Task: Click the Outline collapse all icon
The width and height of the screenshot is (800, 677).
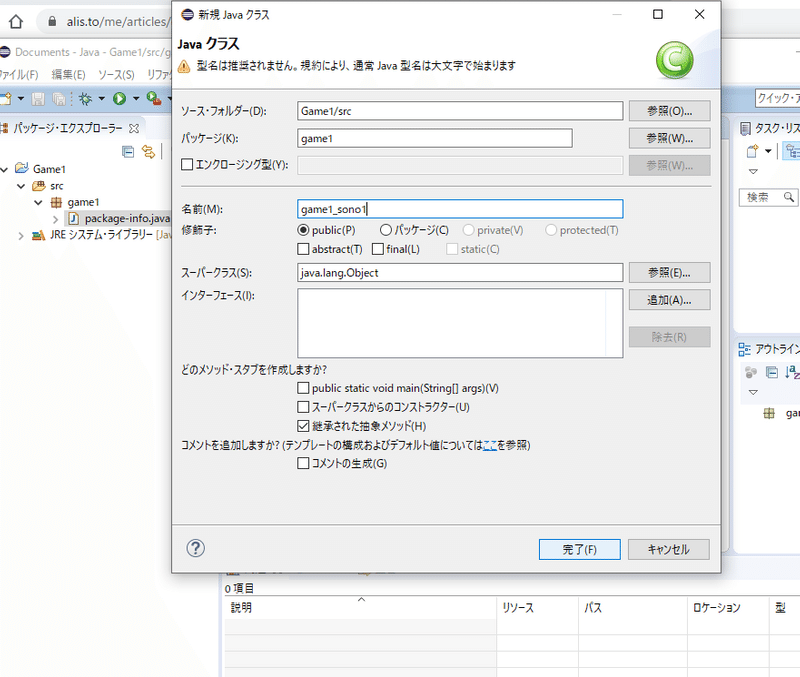Action: [772, 372]
